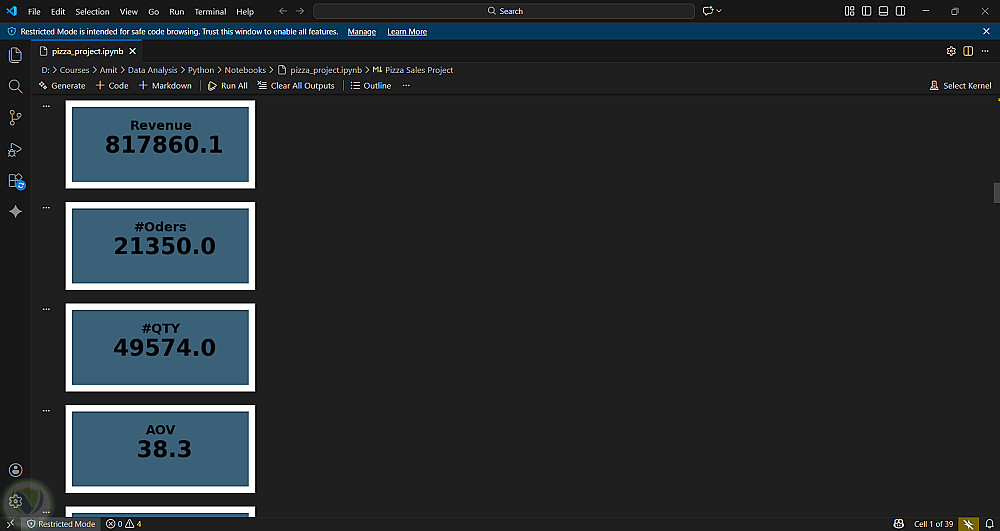Open the Help menu
1000x531 pixels.
(x=245, y=11)
